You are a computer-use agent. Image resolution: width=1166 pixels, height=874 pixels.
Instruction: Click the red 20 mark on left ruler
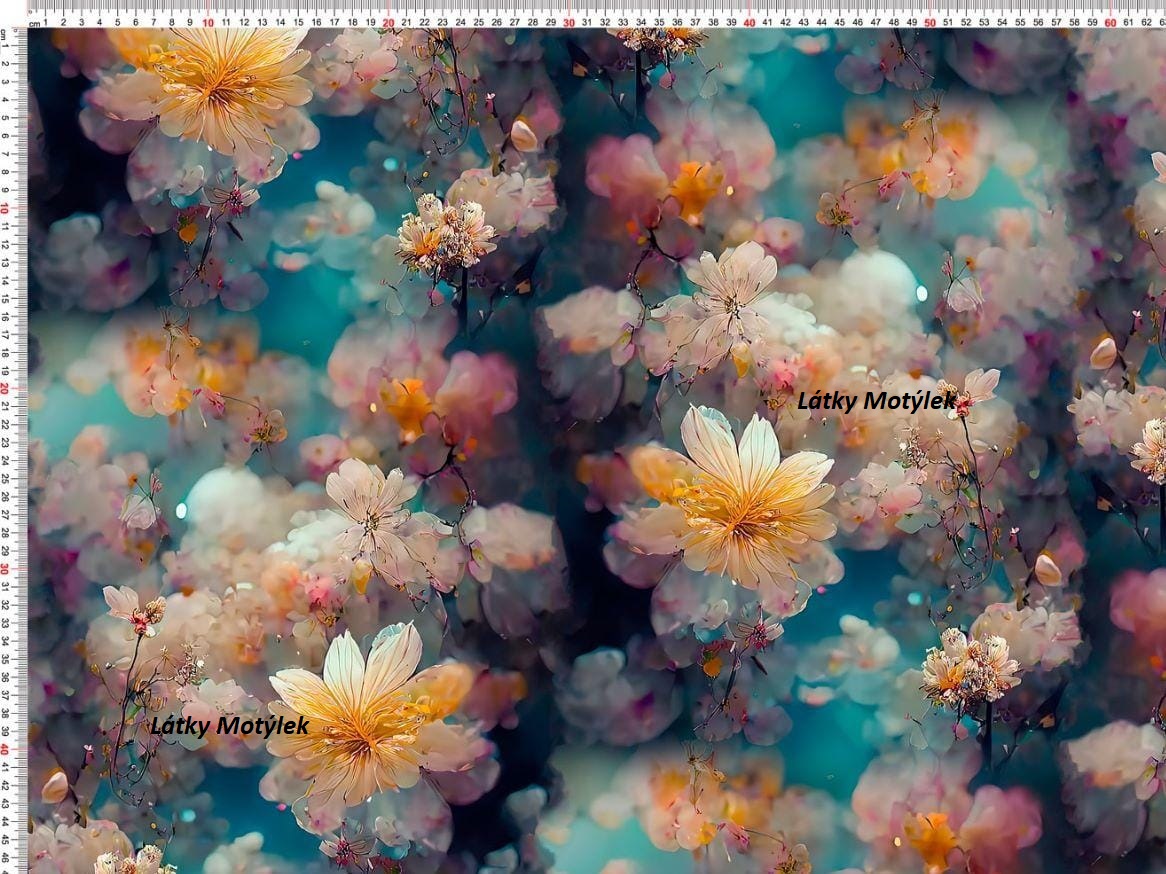pyautogui.click(x=5, y=389)
